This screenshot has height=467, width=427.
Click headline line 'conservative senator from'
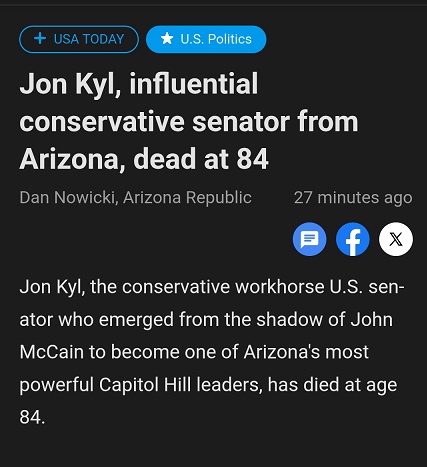pos(189,122)
